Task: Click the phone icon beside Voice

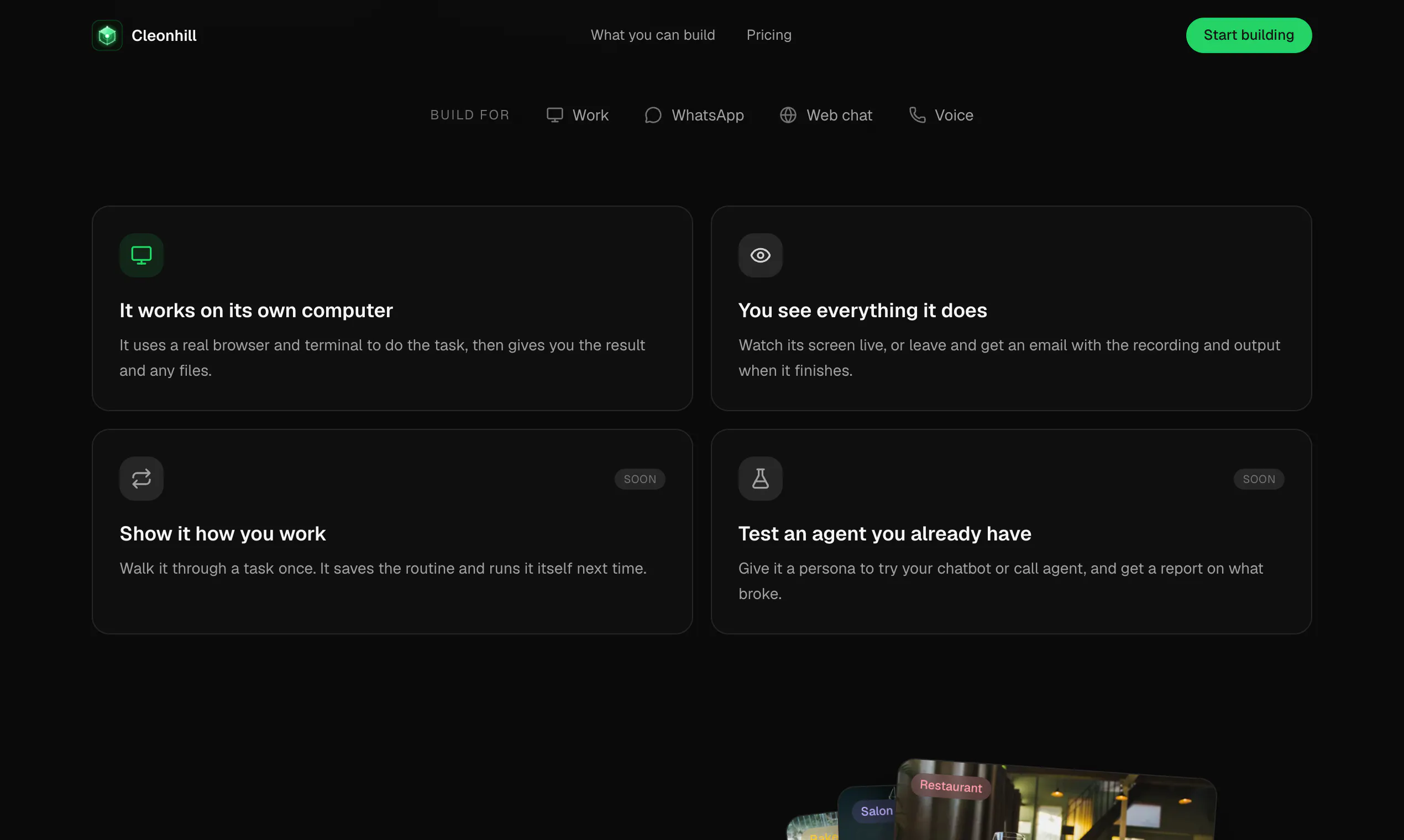Action: 917,115
